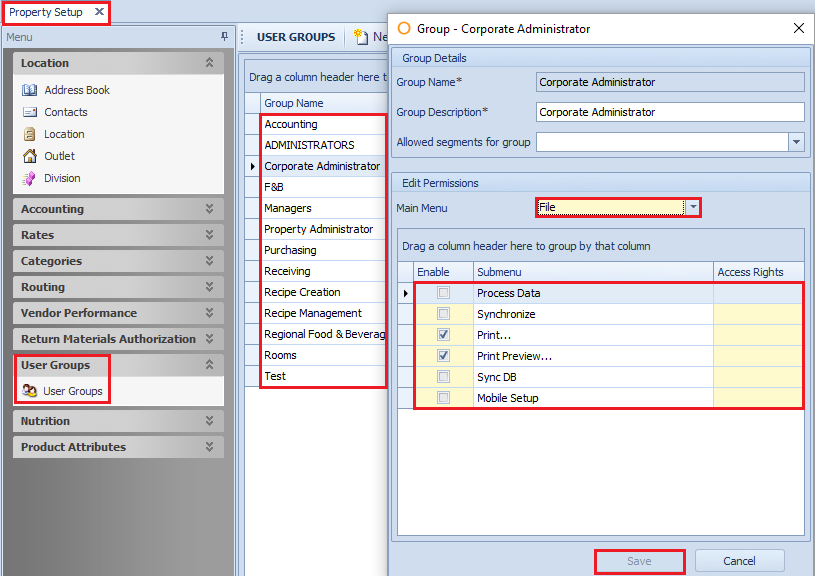This screenshot has height=576, width=815.
Task: Open the Main Menu File dropdown
Action: pyautogui.click(x=692, y=207)
